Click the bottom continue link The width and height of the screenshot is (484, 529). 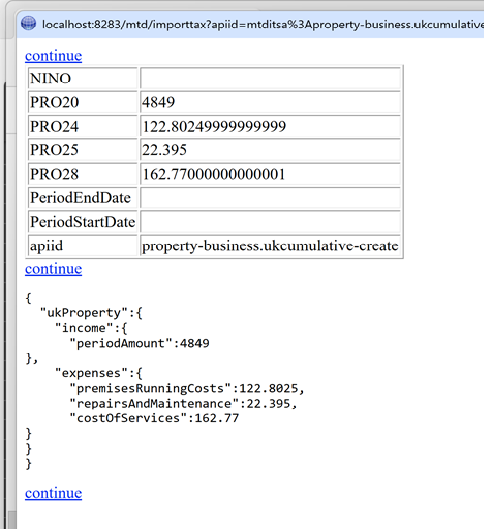[x=53, y=493]
